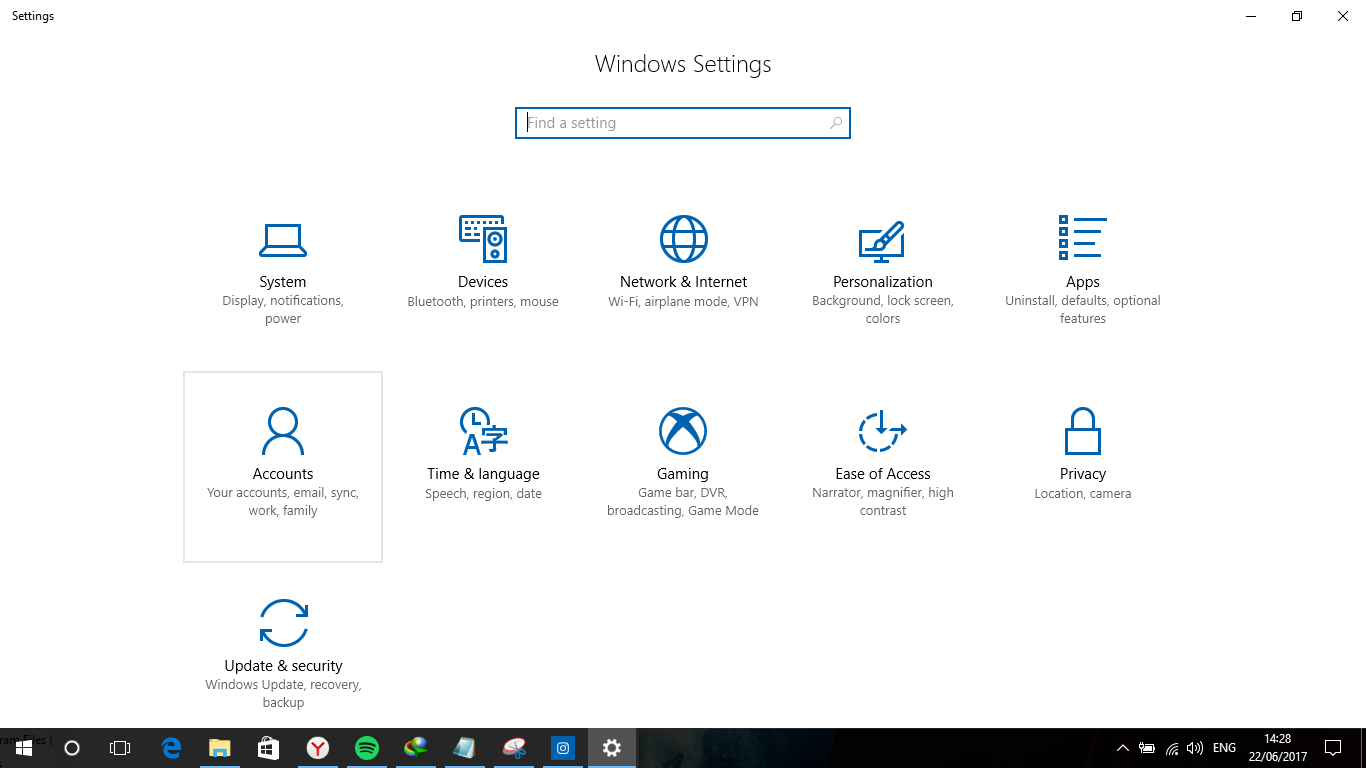Open Microsoft Edge from the taskbar
The height and width of the screenshot is (768, 1366).
[x=170, y=747]
